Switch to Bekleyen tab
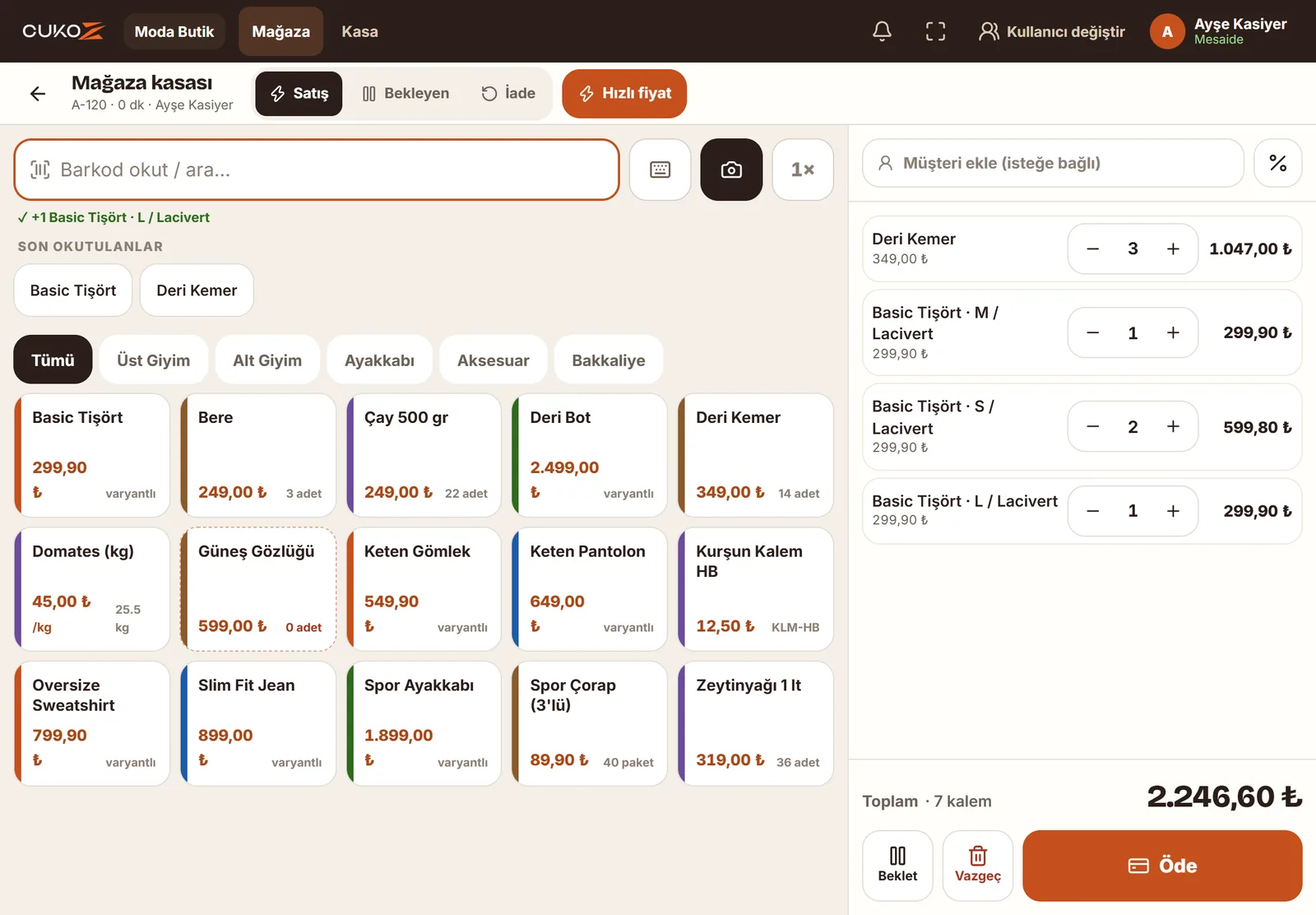The width and height of the screenshot is (1316, 915). [405, 94]
